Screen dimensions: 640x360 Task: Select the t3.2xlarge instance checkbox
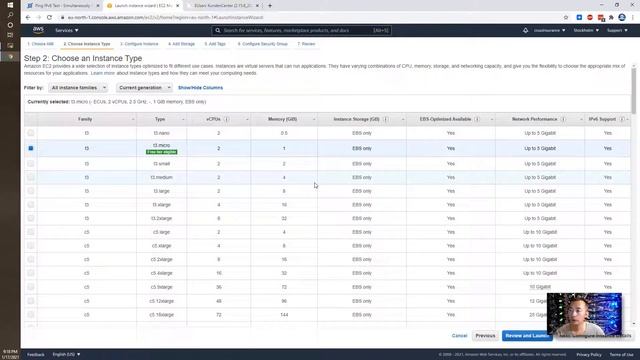[31, 218]
